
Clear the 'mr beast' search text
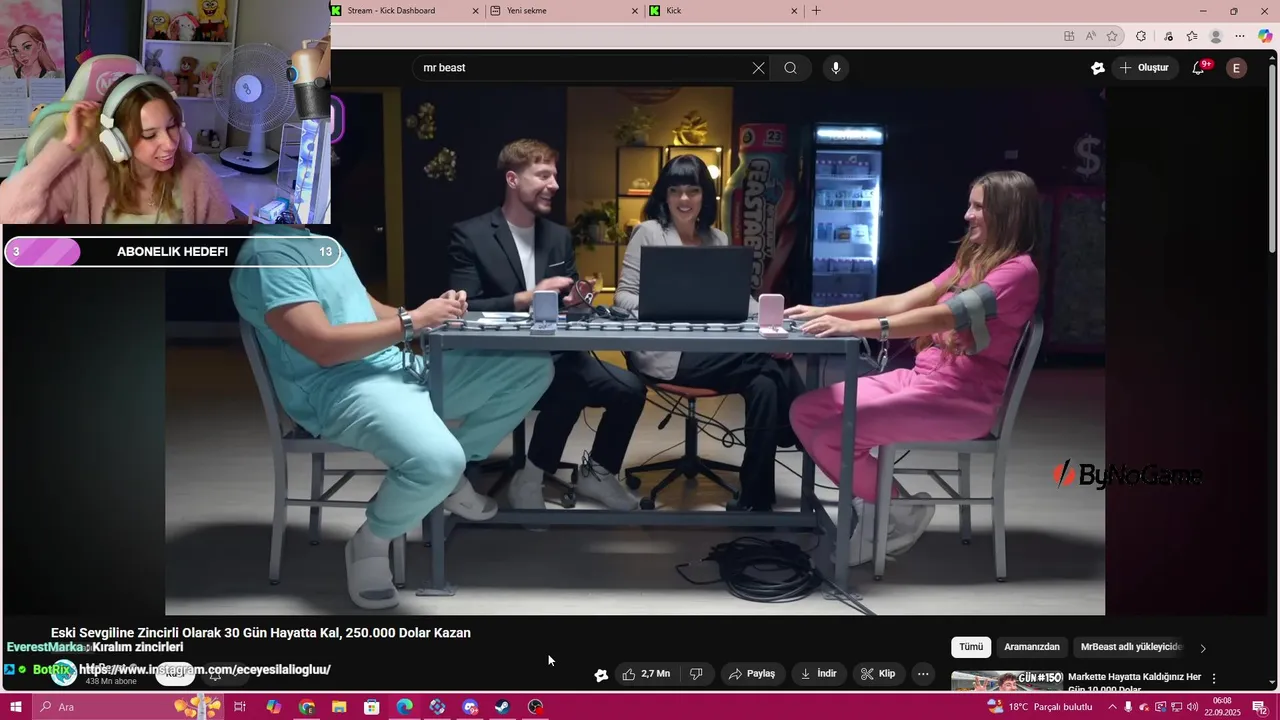point(758,68)
